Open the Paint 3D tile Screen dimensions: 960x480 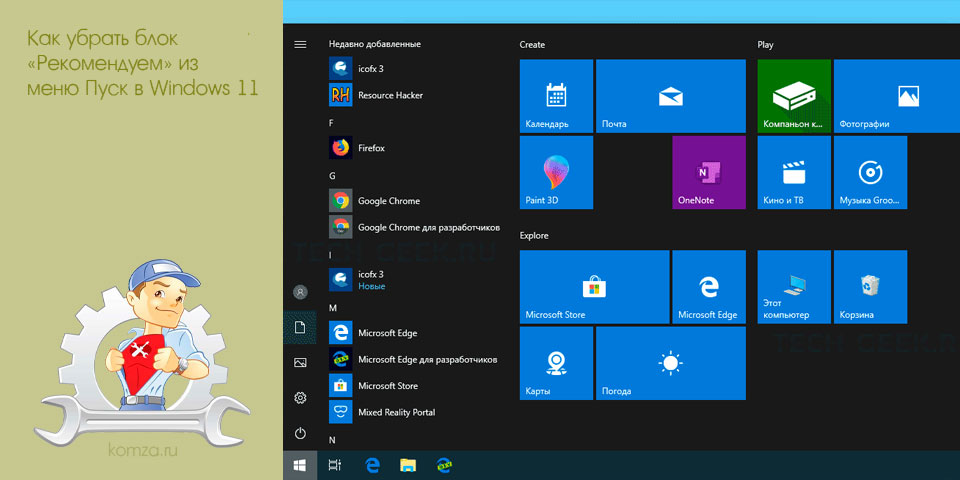557,173
